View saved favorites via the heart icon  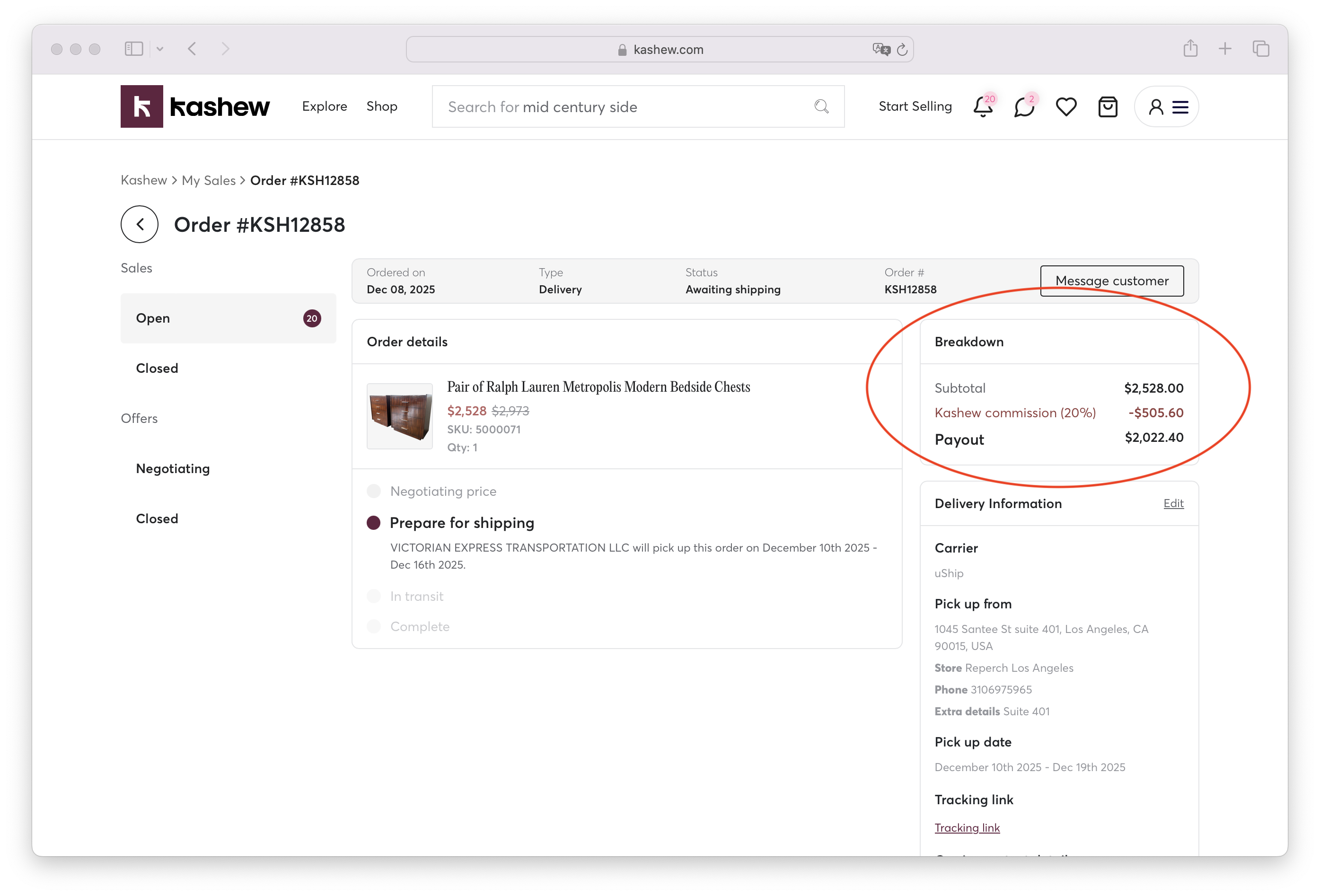(x=1066, y=107)
